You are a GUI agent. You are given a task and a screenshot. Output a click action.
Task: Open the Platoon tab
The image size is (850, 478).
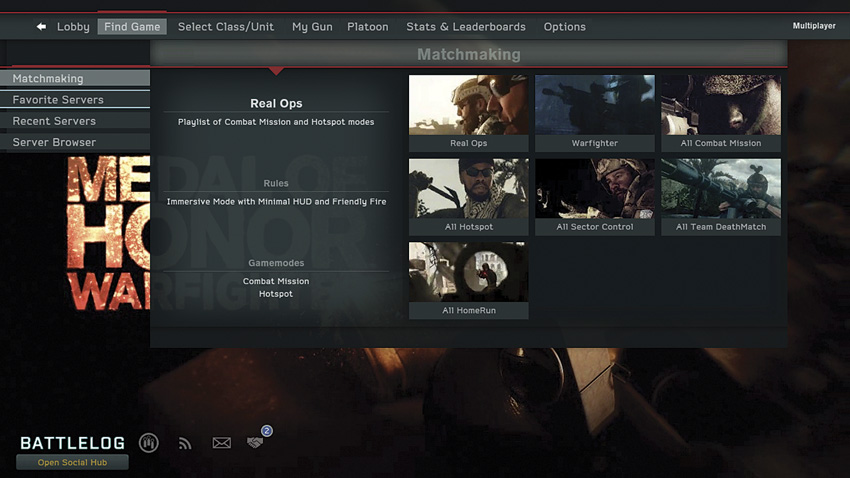coord(368,27)
